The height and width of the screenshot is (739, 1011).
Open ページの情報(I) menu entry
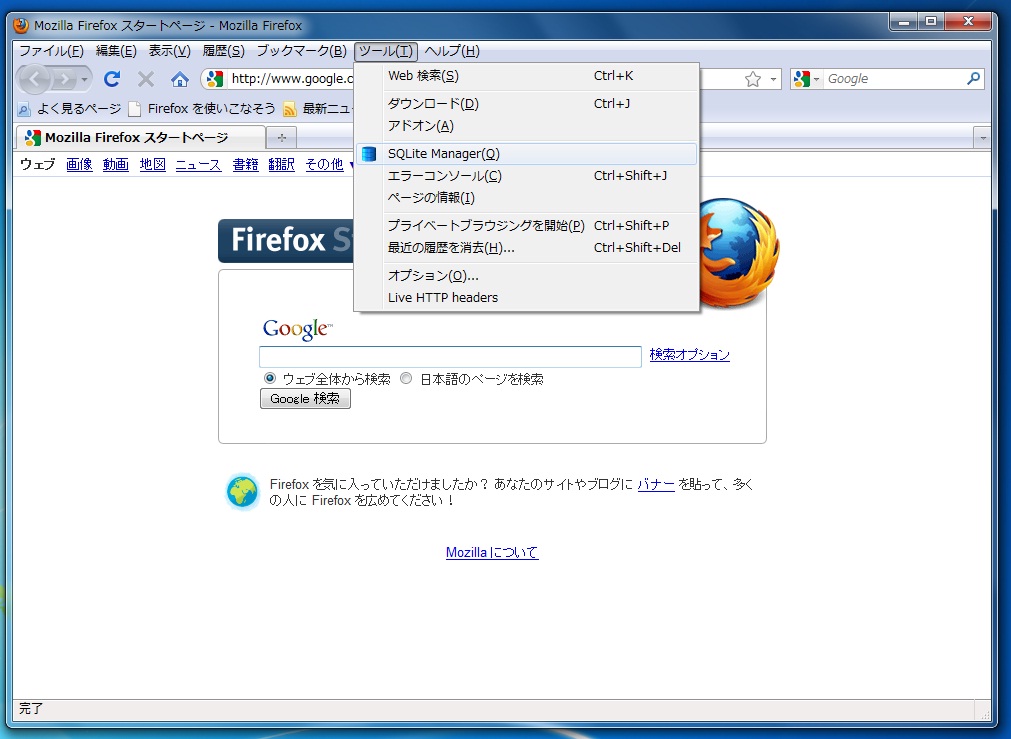click(x=527, y=197)
